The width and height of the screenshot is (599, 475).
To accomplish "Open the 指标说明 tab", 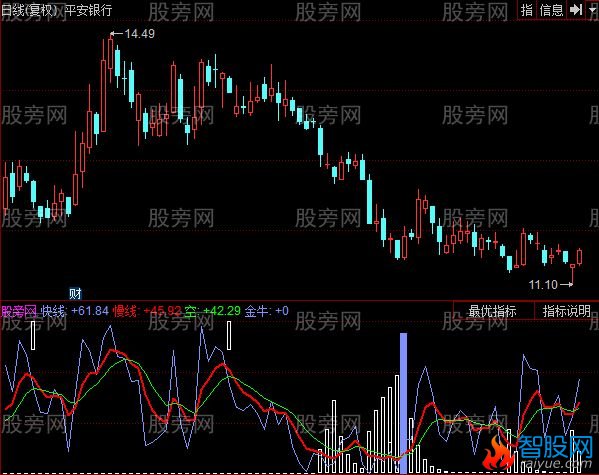I will click(x=566, y=311).
